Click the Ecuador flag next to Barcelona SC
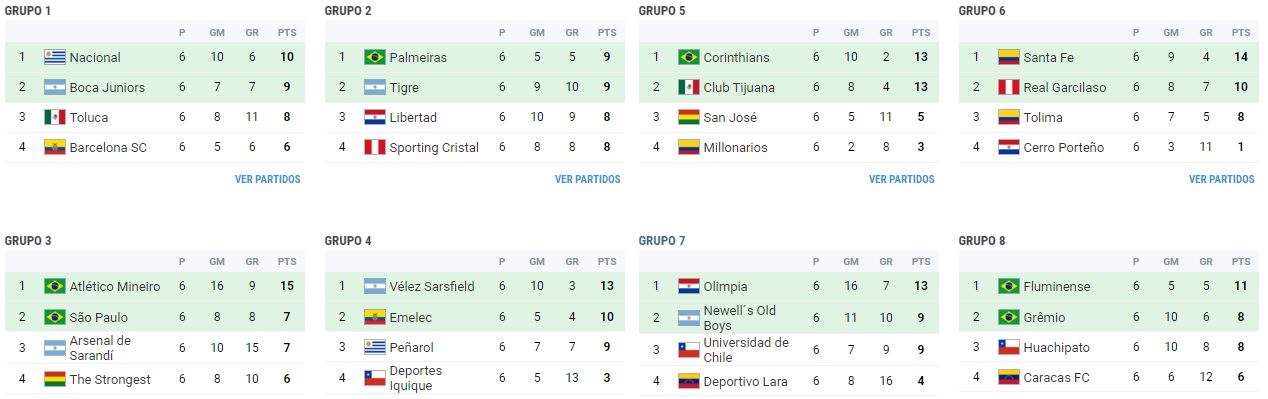The image size is (1268, 399). [x=55, y=147]
